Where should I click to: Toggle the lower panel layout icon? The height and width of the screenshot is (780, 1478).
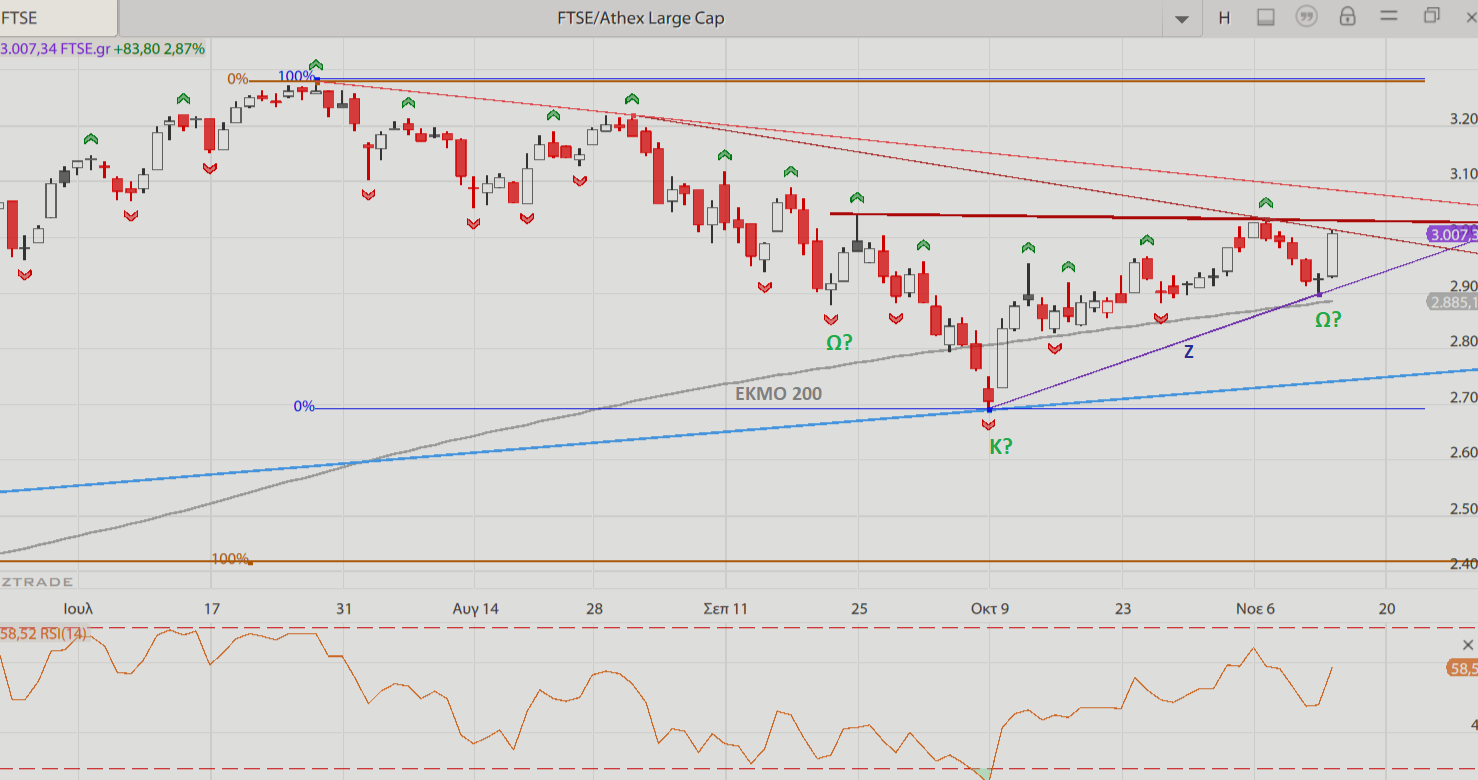pyautogui.click(x=1265, y=17)
